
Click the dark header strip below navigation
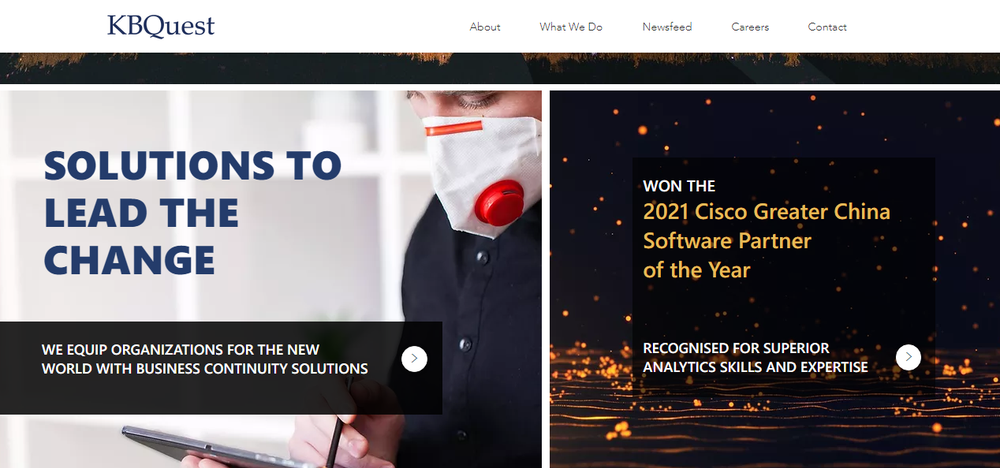(x=500, y=68)
